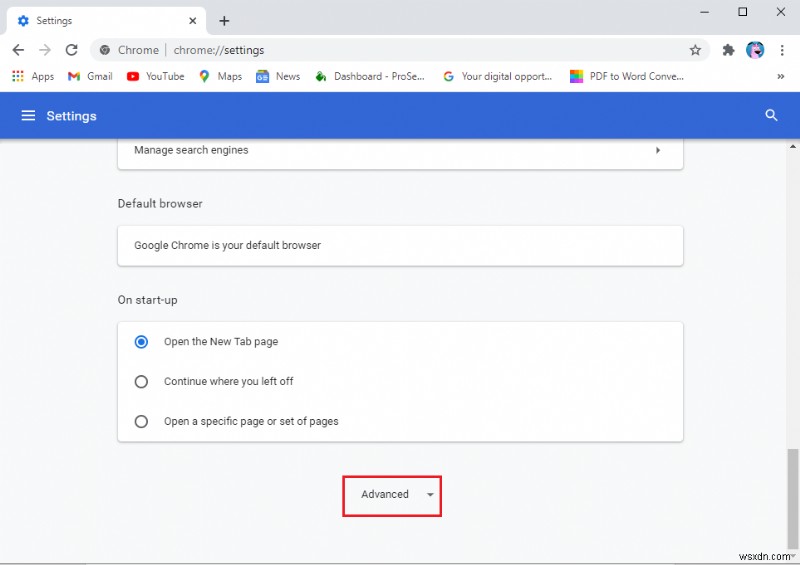Click the forward navigation arrow
800x565 pixels.
click(x=45, y=50)
